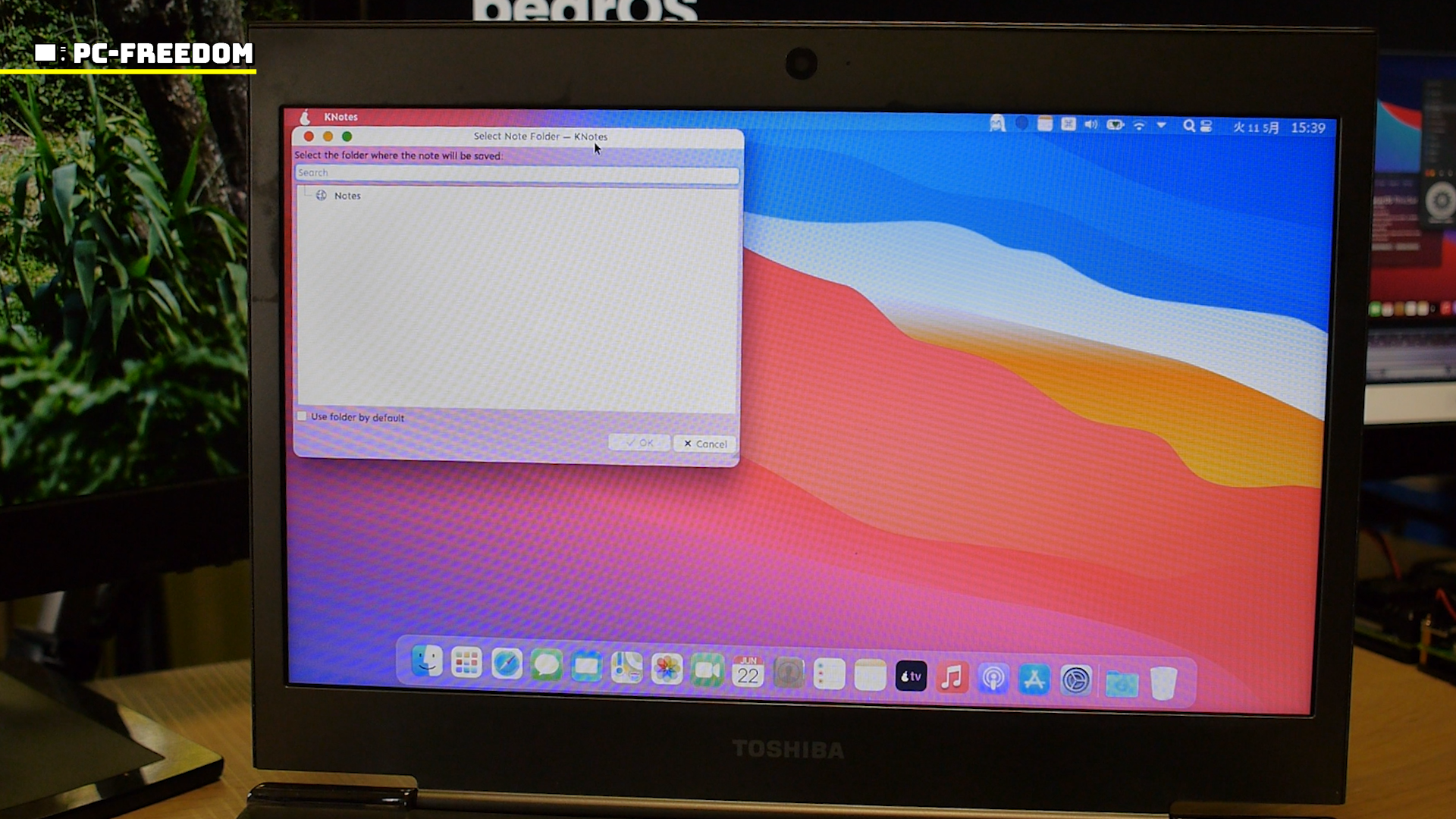Open Music app in dock
This screenshot has width=1456, height=819.
(952, 676)
